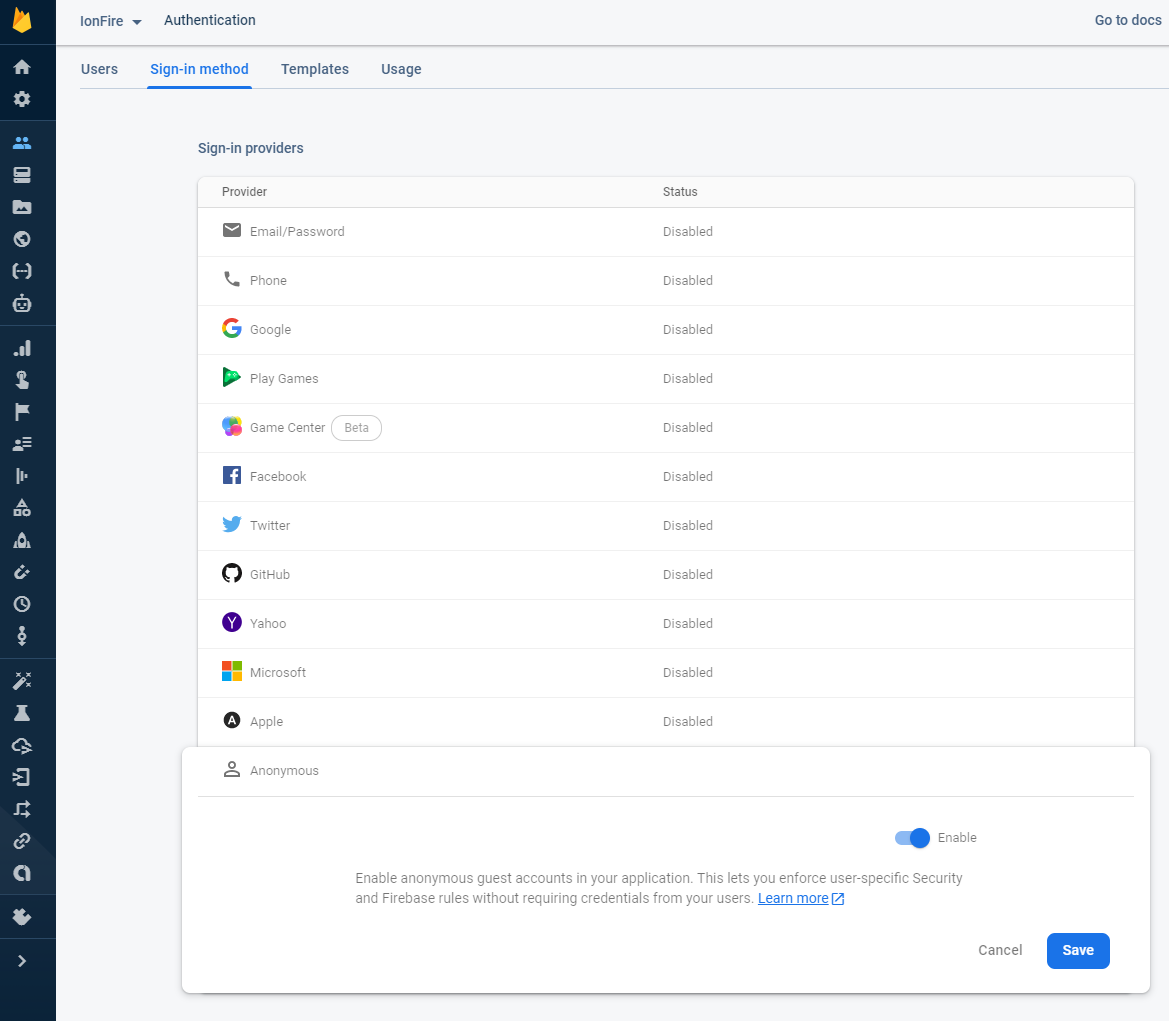Click the Firebase flame logo
The height and width of the screenshot is (1021, 1169).
[x=22, y=20]
